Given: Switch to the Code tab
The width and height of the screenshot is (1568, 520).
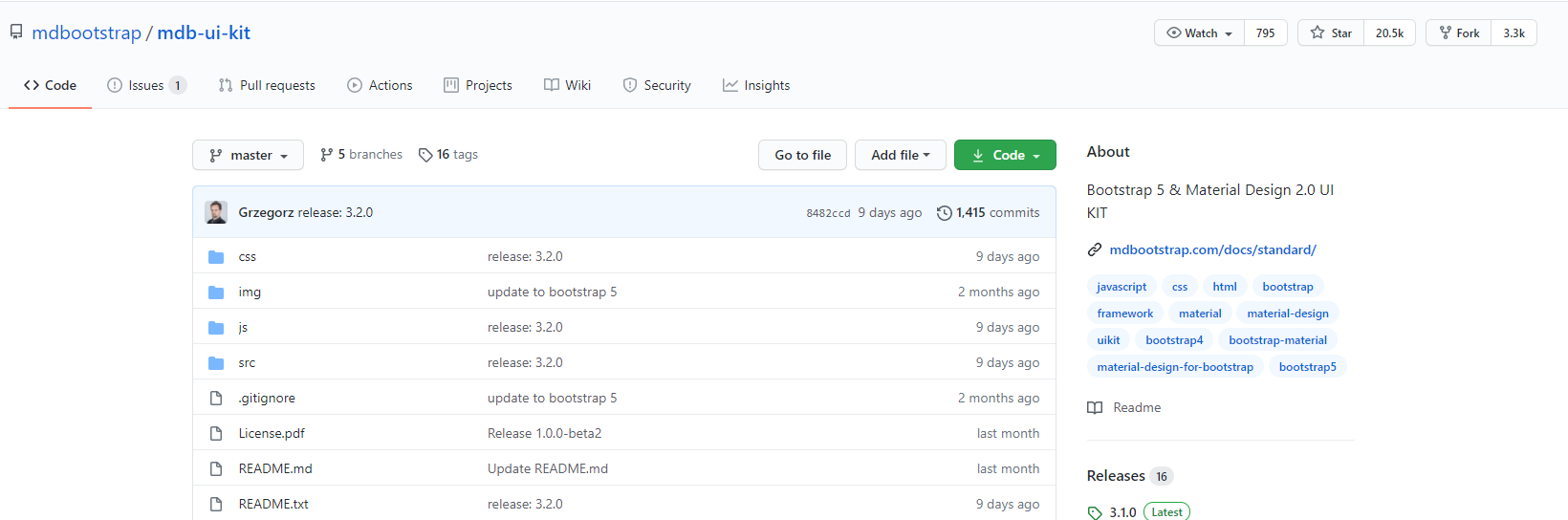Looking at the screenshot, I should tap(50, 85).
